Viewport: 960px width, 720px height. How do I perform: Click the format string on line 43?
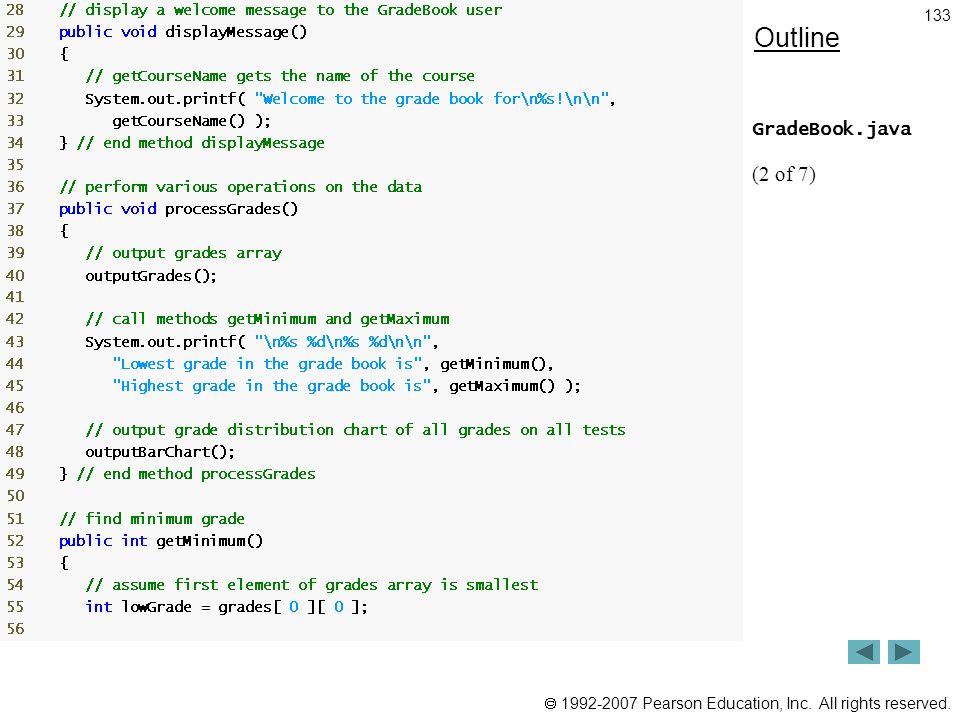[x=343, y=341]
